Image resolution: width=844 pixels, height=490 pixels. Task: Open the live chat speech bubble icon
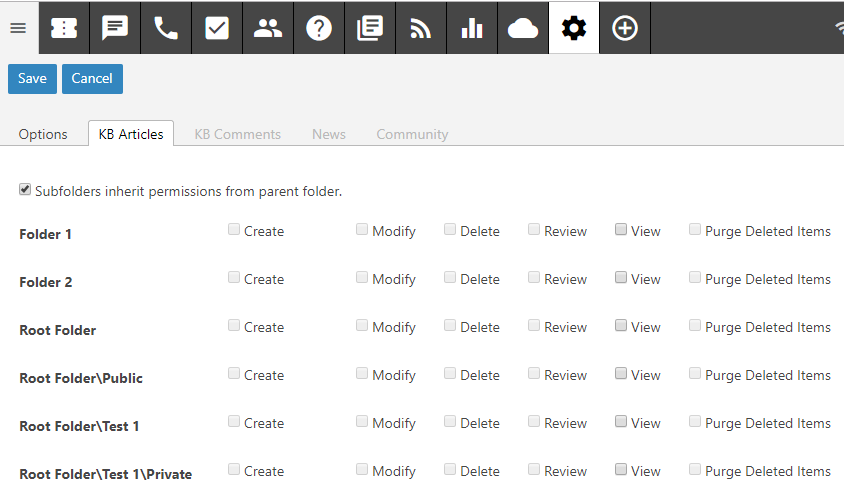(115, 28)
